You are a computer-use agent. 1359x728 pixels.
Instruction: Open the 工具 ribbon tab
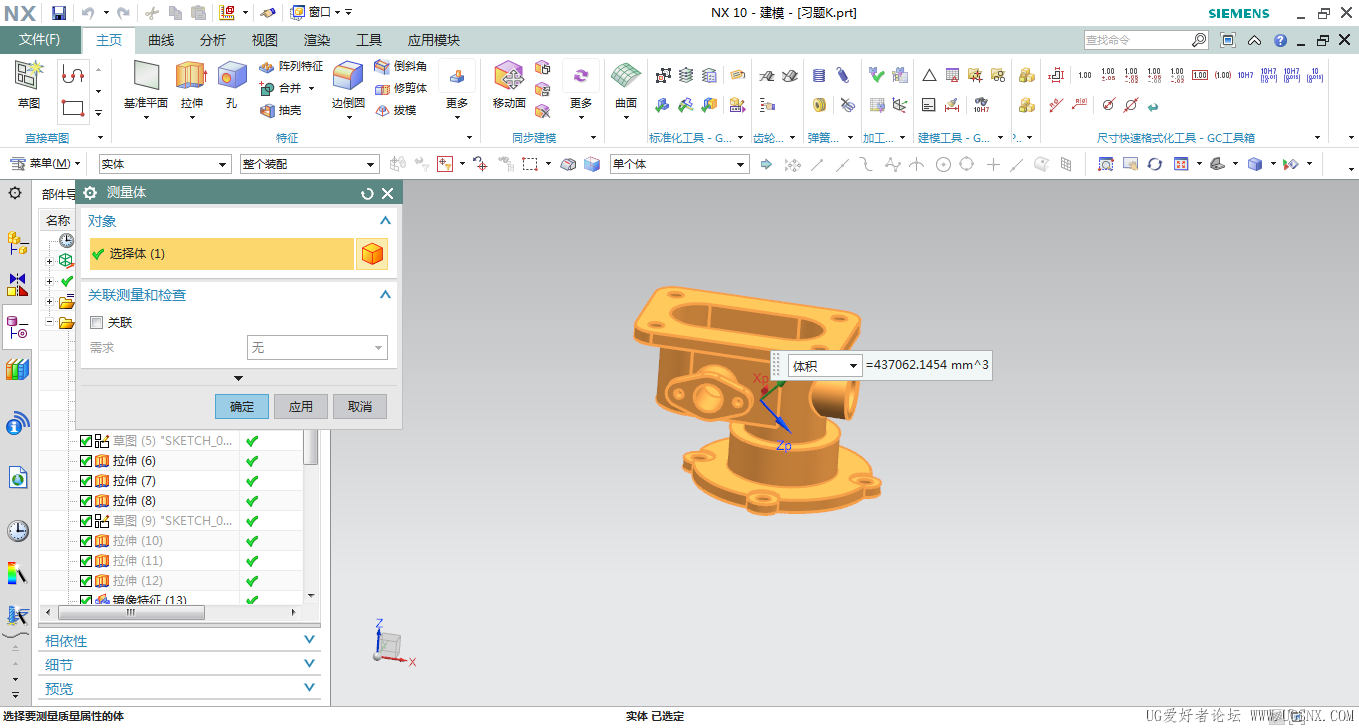tap(369, 40)
